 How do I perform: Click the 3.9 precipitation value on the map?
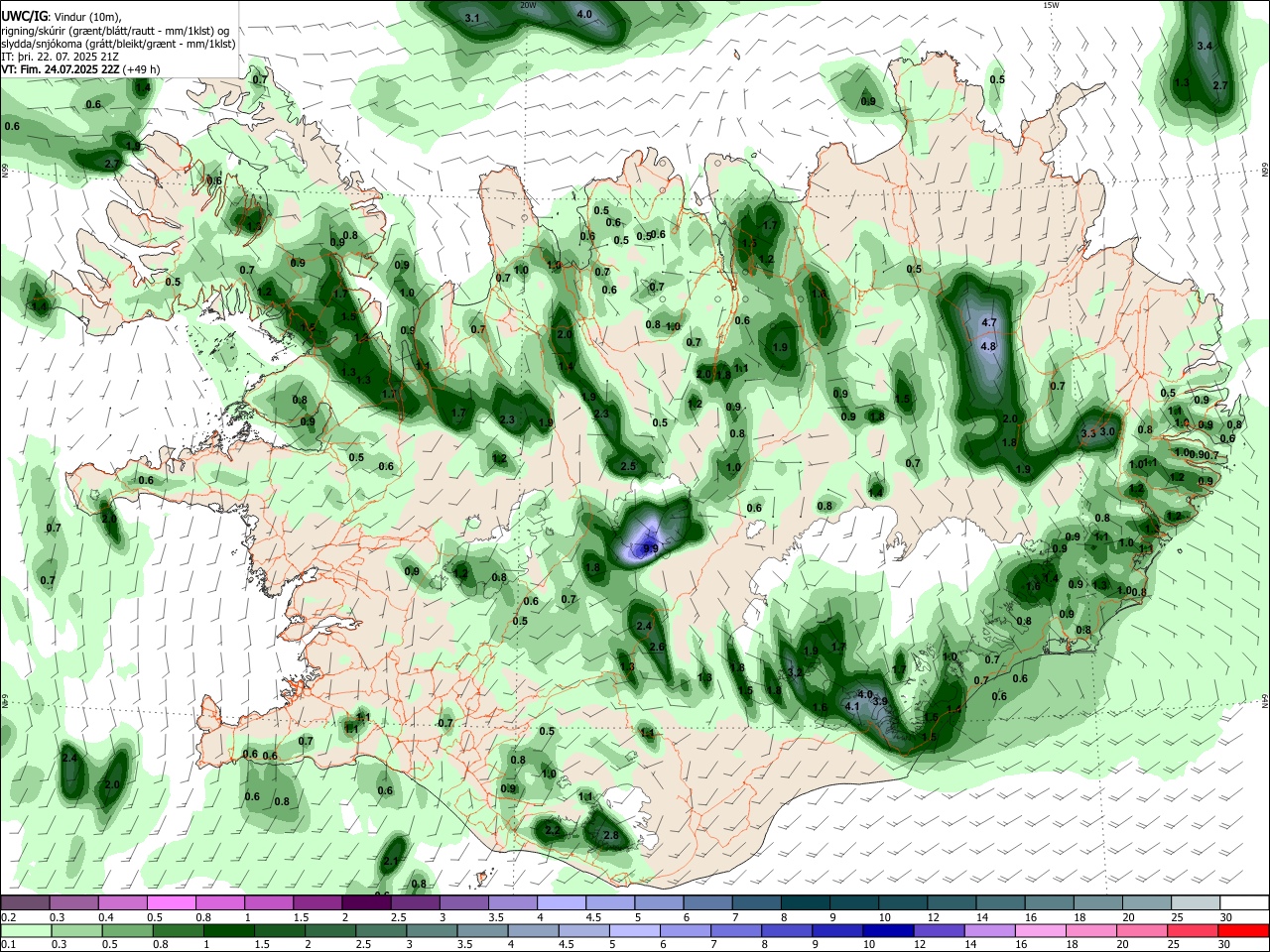coord(880,701)
